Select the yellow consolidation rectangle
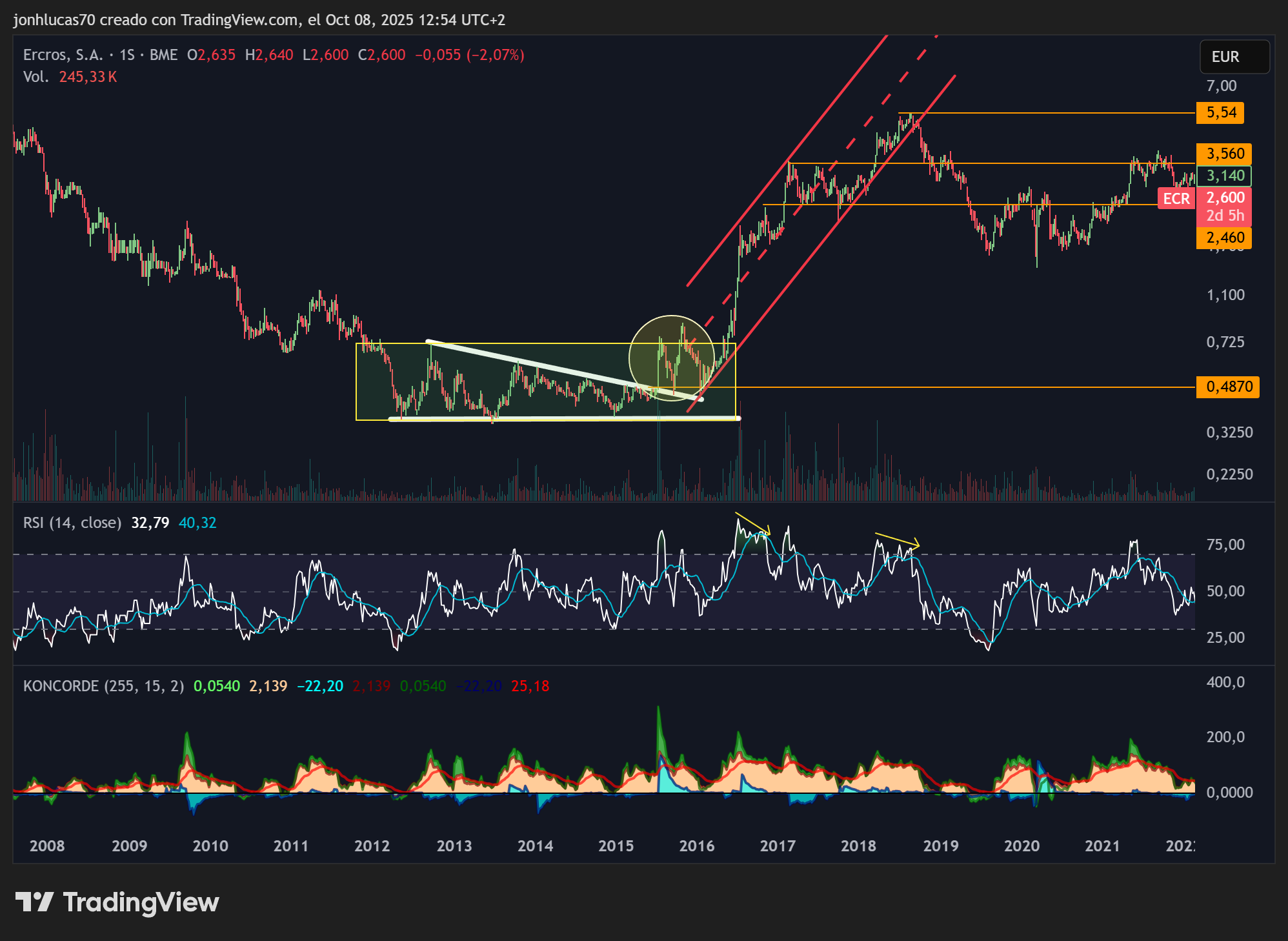This screenshot has height=941, width=1288. 545,381
